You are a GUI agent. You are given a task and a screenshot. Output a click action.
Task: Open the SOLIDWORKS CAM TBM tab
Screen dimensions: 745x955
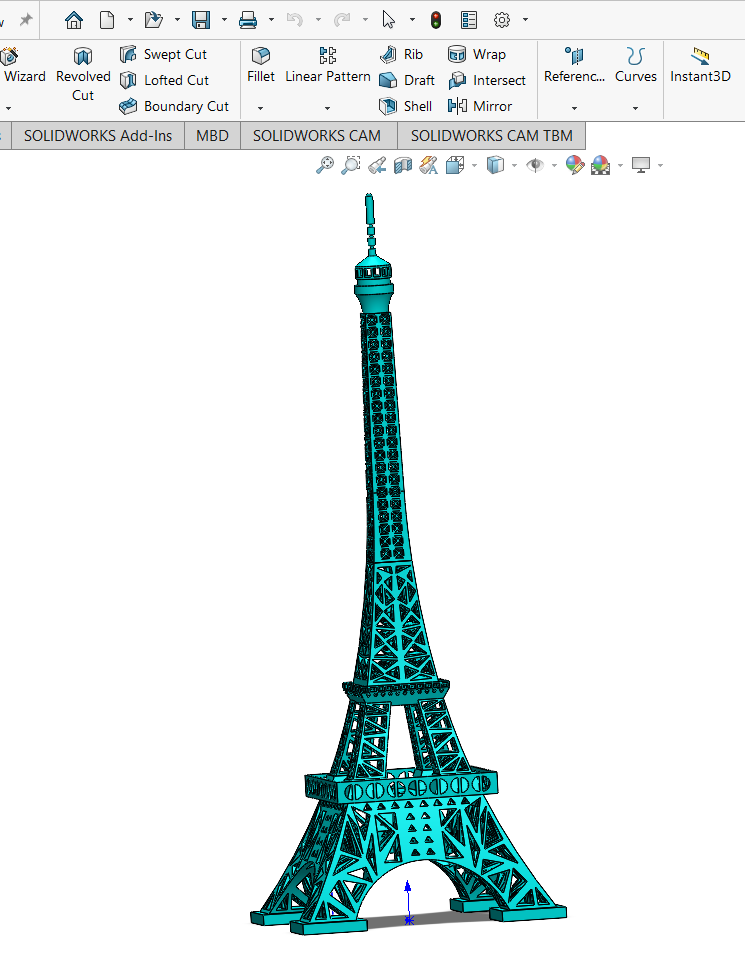491,135
